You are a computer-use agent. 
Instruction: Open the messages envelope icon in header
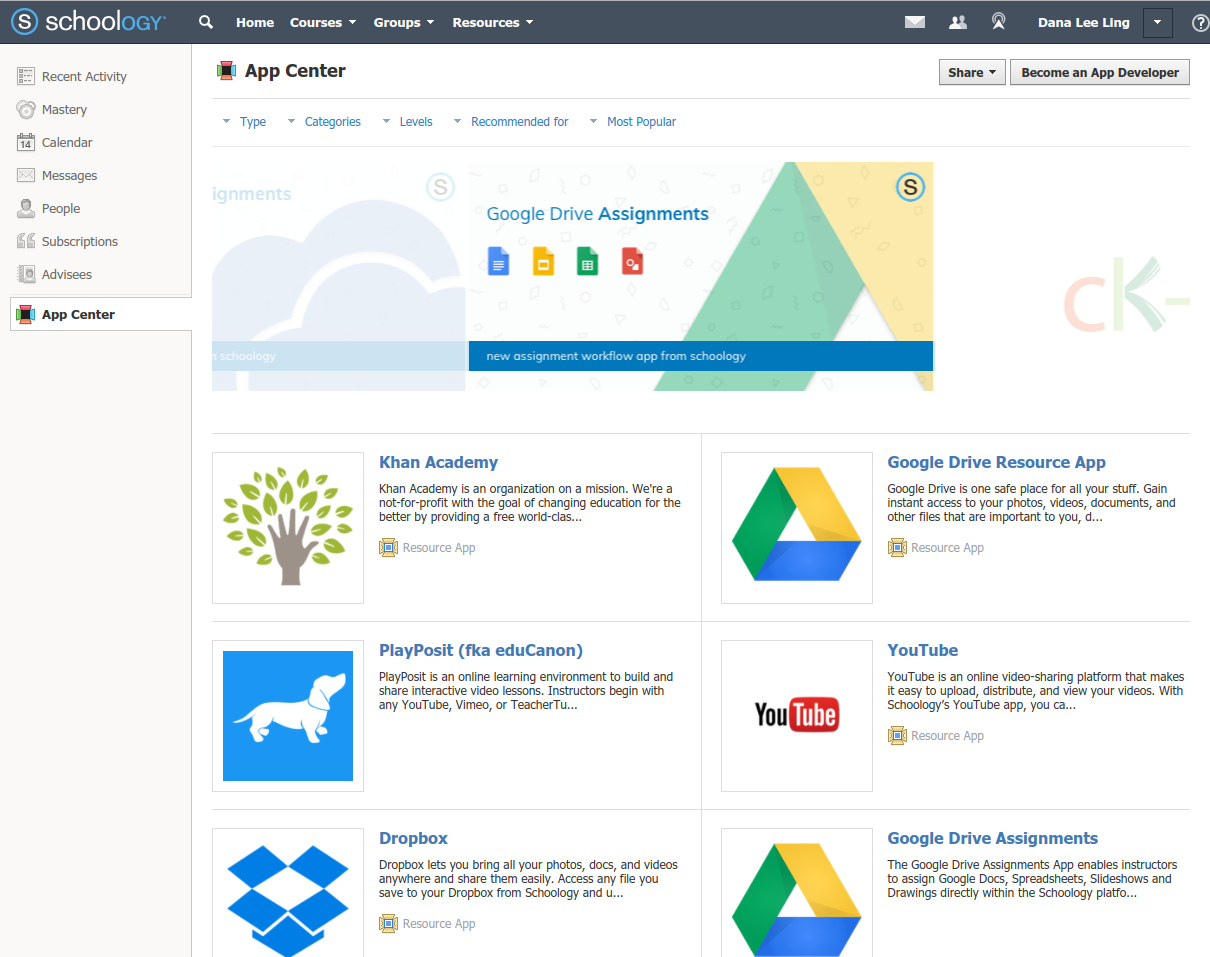(x=915, y=22)
